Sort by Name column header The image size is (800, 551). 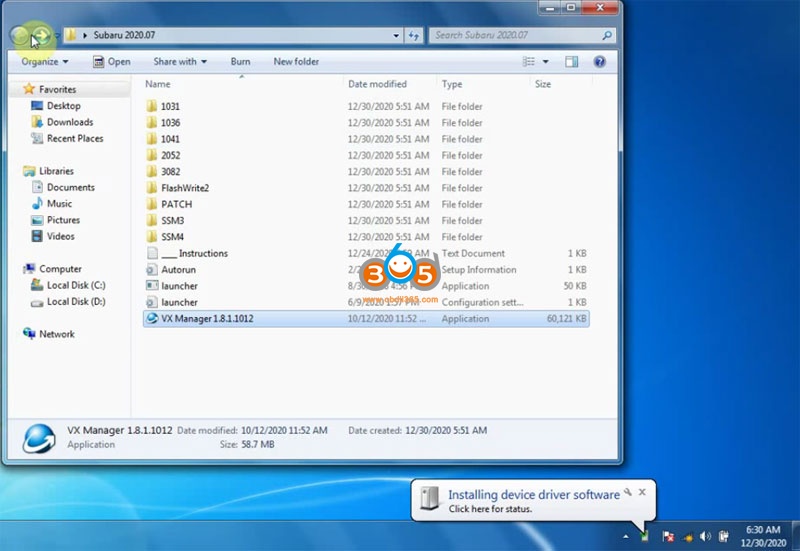coord(158,84)
